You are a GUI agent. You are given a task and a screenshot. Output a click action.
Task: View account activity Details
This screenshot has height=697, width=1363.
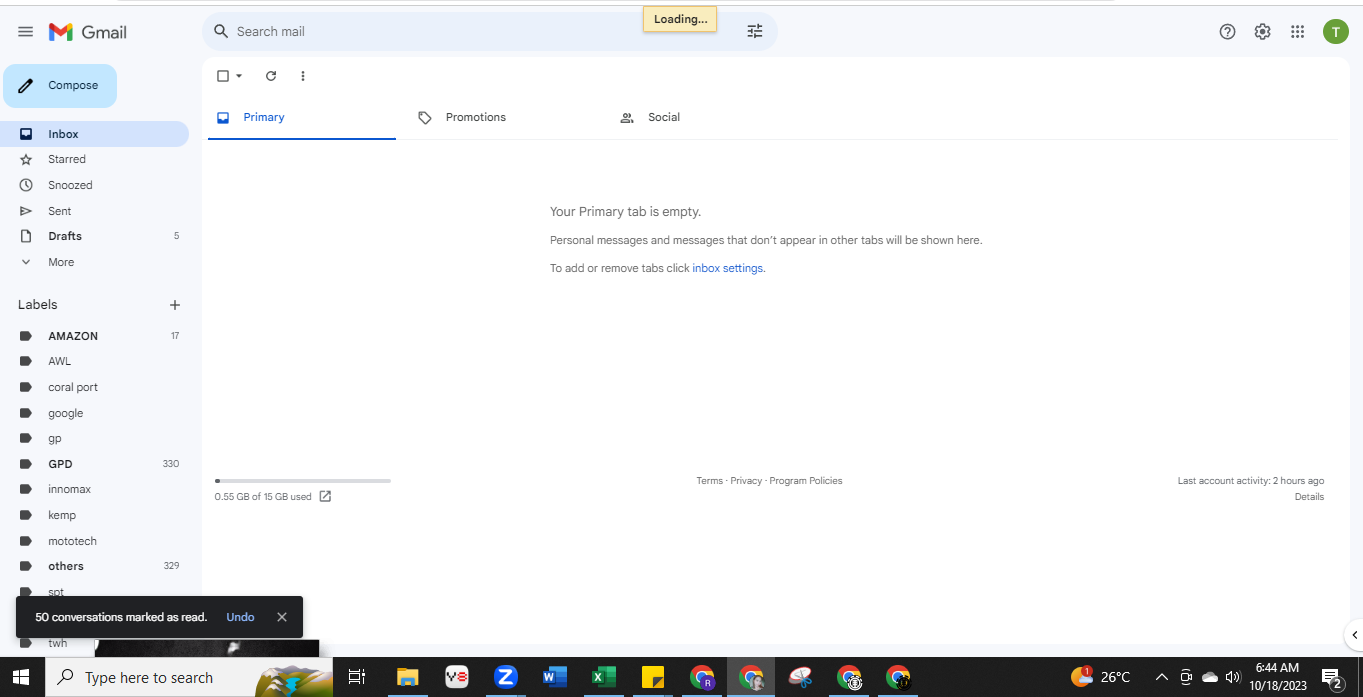[x=1309, y=497]
